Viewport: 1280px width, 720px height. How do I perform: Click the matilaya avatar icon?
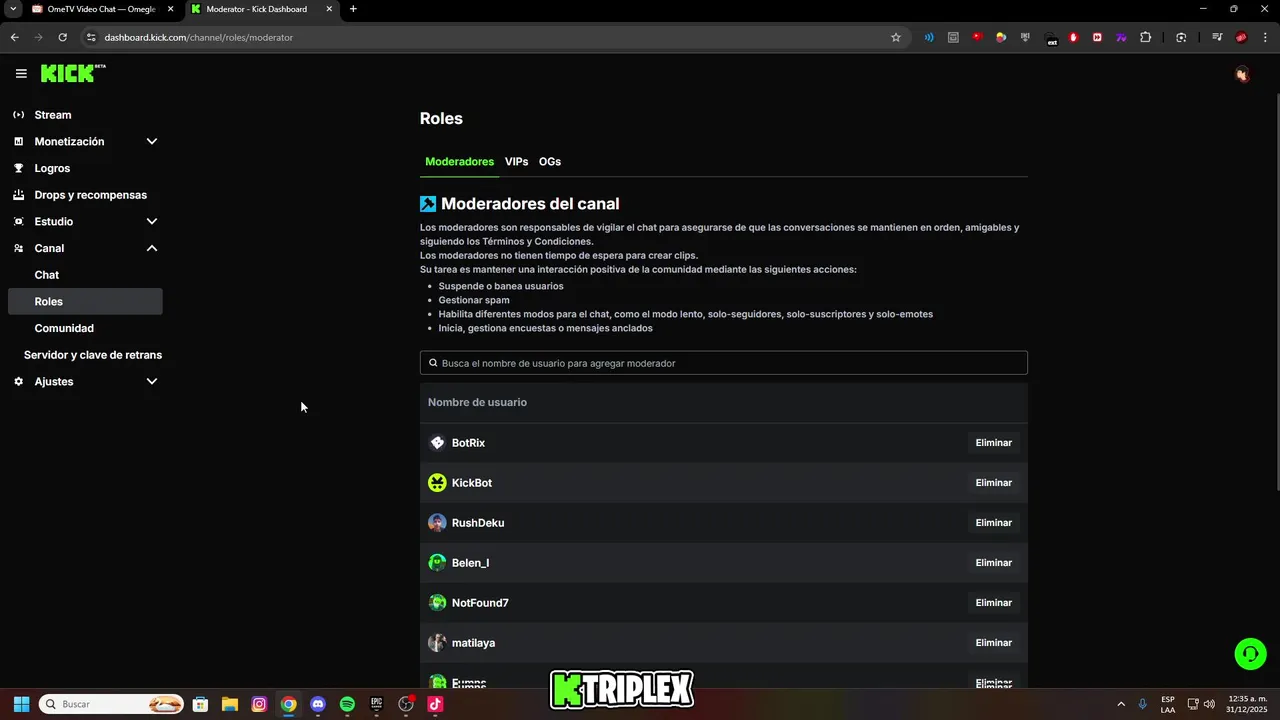pos(437,643)
